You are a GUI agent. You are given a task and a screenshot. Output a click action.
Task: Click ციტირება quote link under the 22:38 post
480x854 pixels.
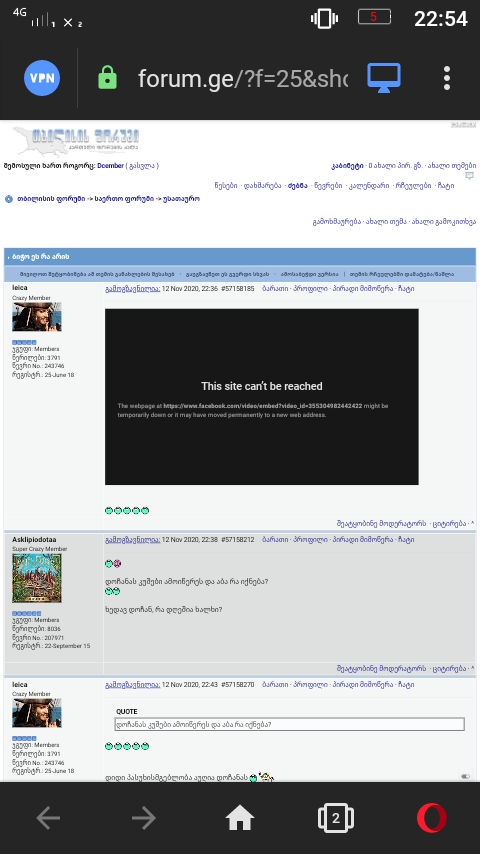tap(449, 668)
